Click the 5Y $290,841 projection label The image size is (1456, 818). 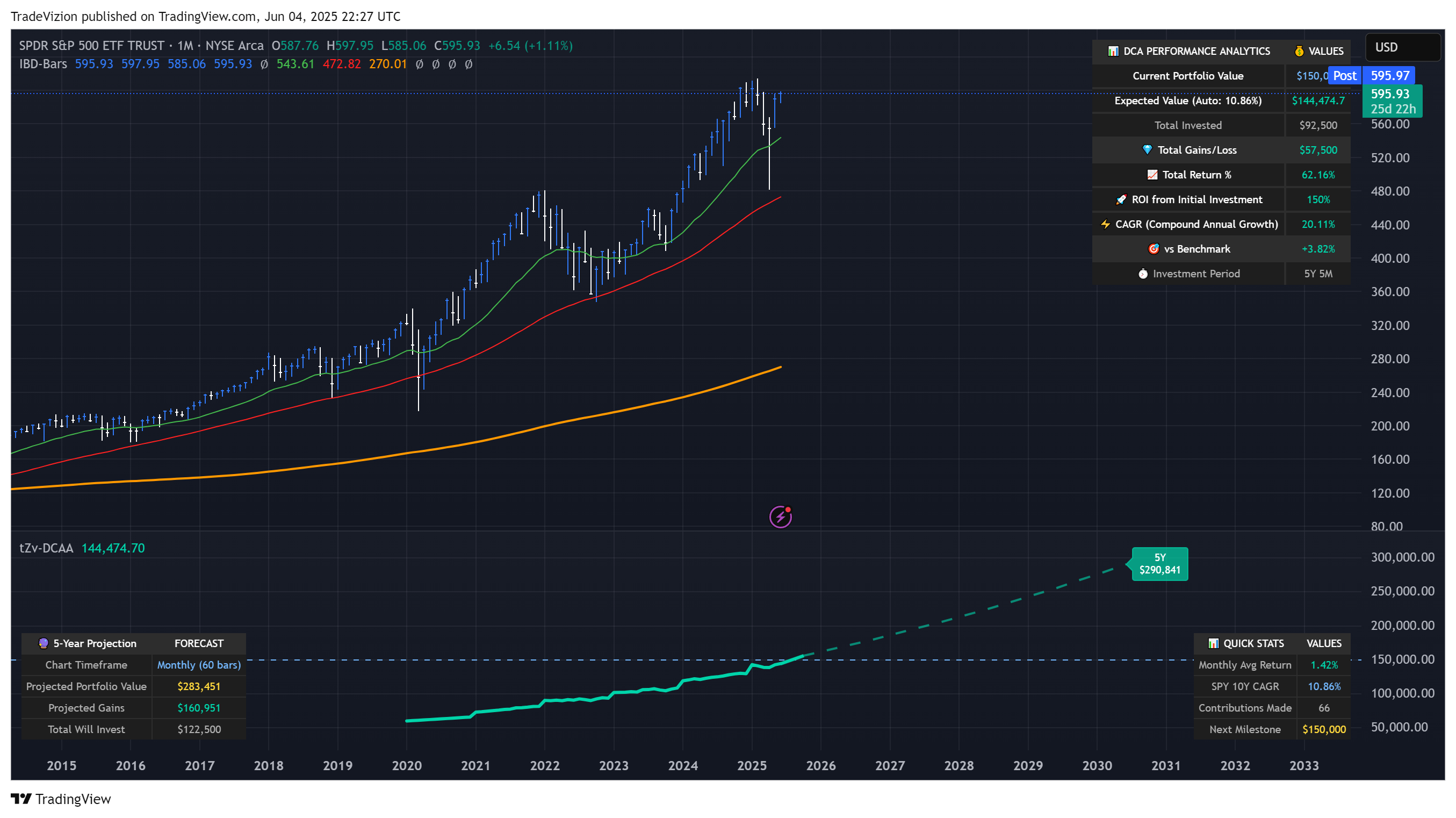(1159, 564)
